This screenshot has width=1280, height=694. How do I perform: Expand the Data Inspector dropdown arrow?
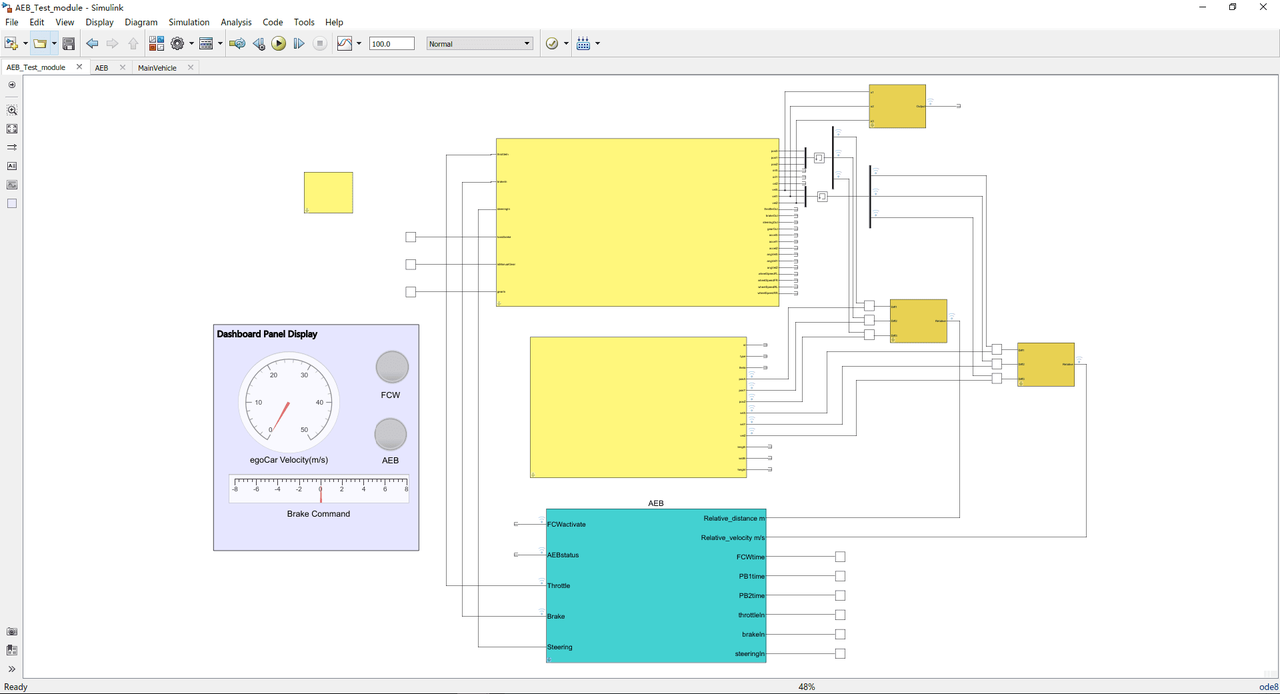pos(359,44)
